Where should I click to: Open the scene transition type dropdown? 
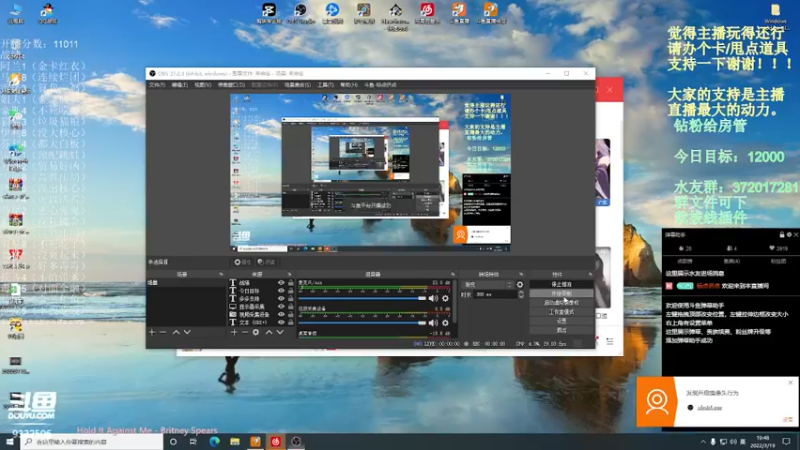pos(487,284)
